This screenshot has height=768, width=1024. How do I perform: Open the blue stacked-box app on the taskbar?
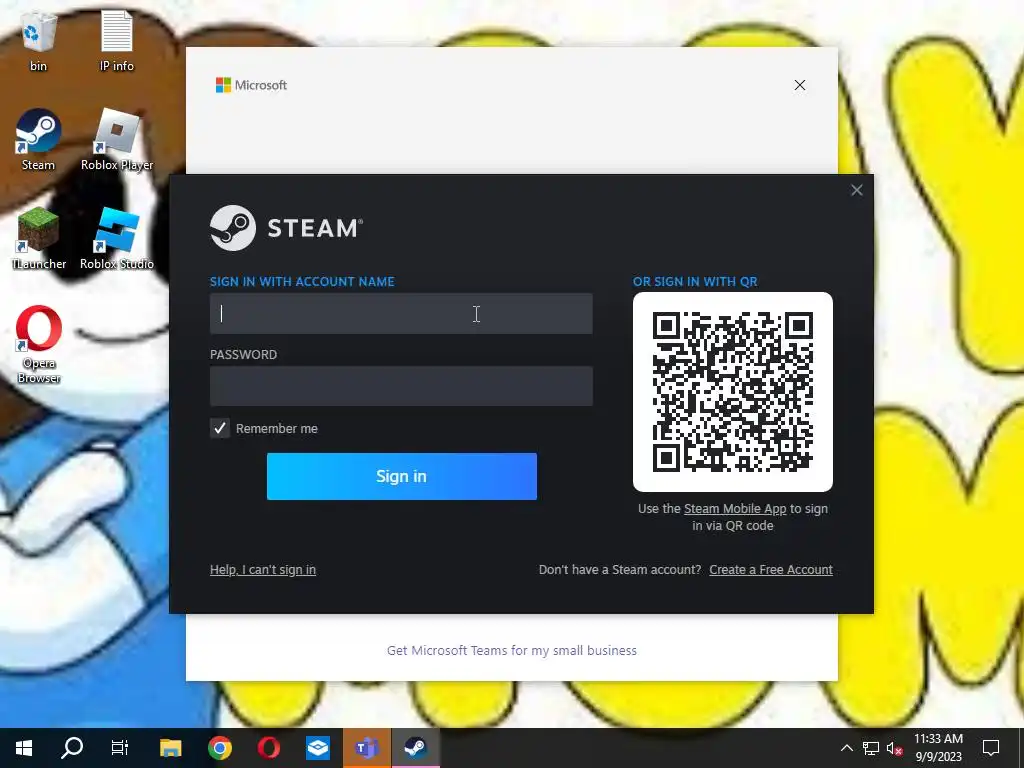point(318,748)
